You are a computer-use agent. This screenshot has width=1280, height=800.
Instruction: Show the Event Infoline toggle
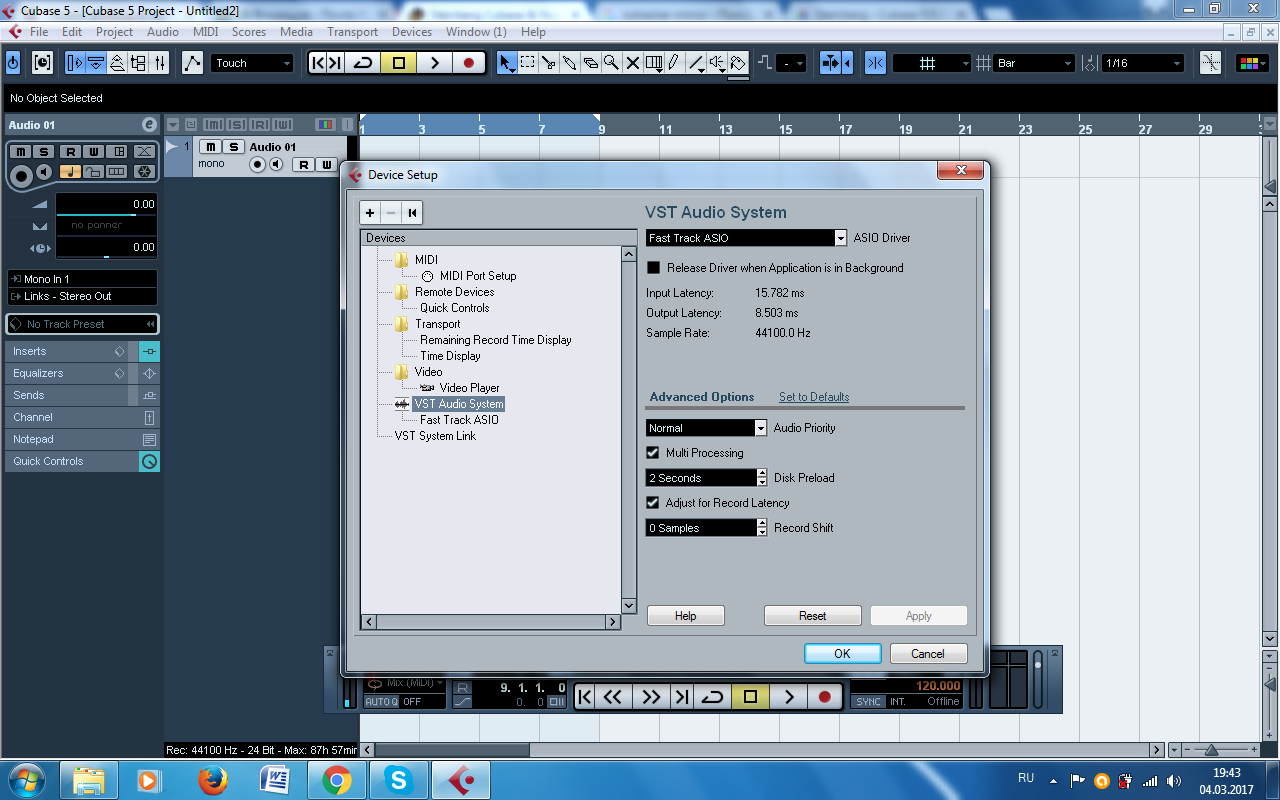point(96,63)
